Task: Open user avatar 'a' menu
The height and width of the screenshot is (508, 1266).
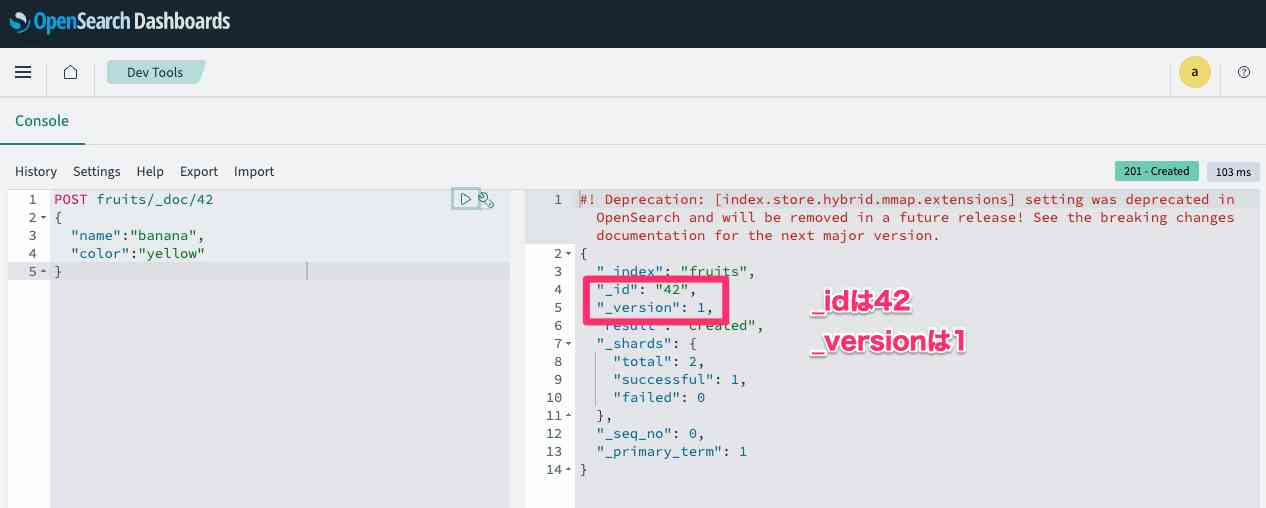Action: pyautogui.click(x=1195, y=72)
